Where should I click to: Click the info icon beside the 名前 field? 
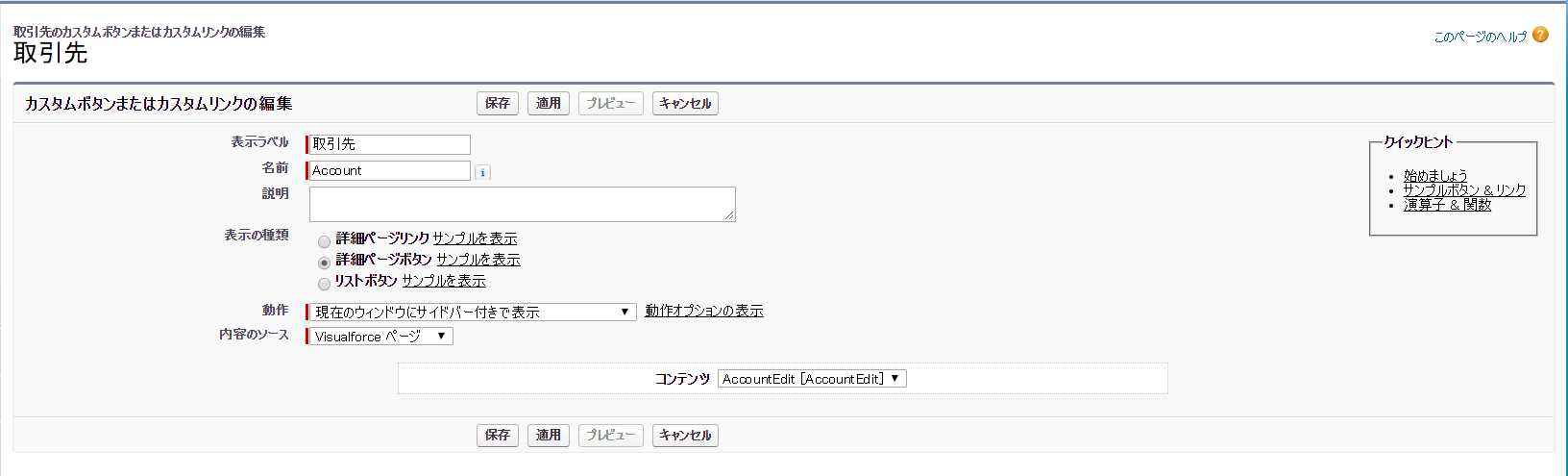pos(482,172)
